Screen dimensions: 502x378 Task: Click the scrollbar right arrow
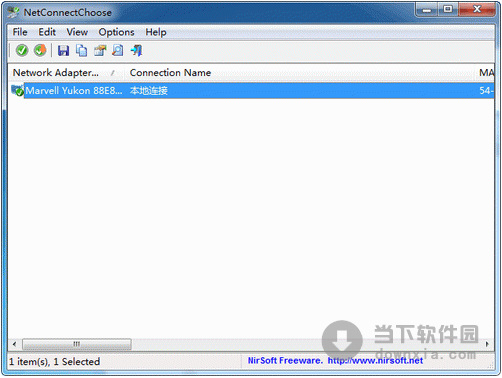point(487,344)
